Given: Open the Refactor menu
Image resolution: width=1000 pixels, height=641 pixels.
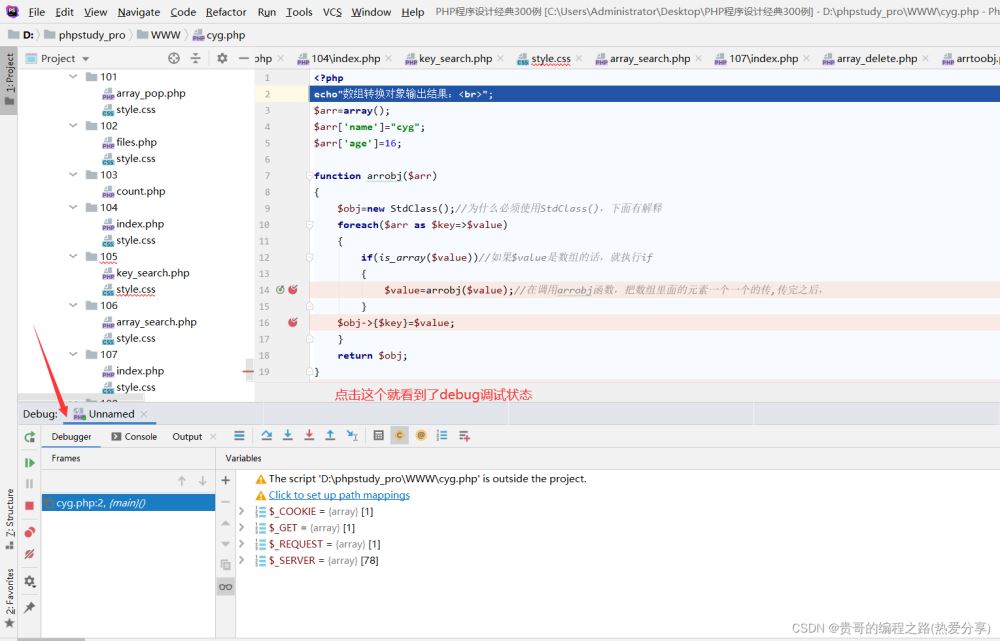Looking at the screenshot, I should 226,12.
